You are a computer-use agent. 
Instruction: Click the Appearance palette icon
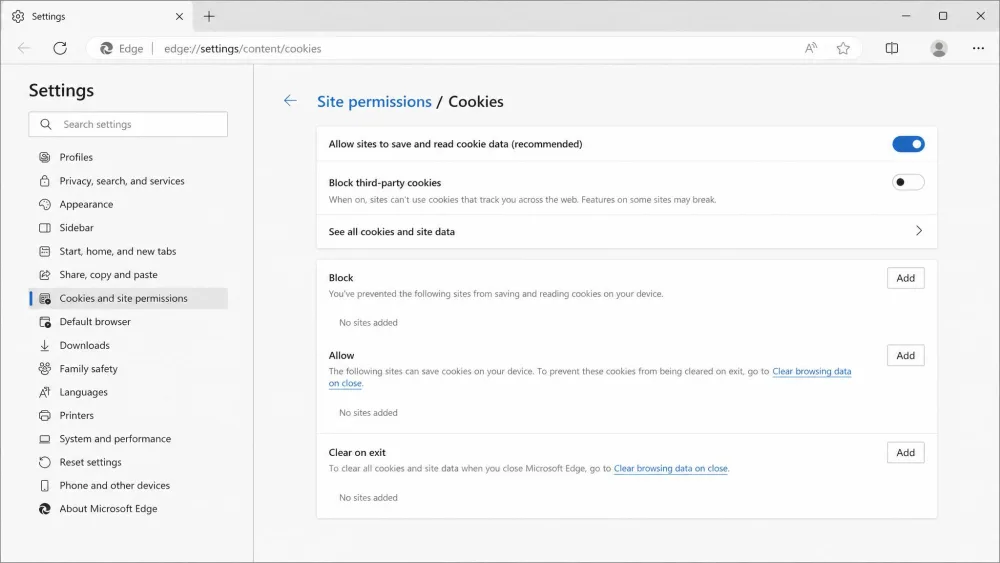tap(45, 204)
